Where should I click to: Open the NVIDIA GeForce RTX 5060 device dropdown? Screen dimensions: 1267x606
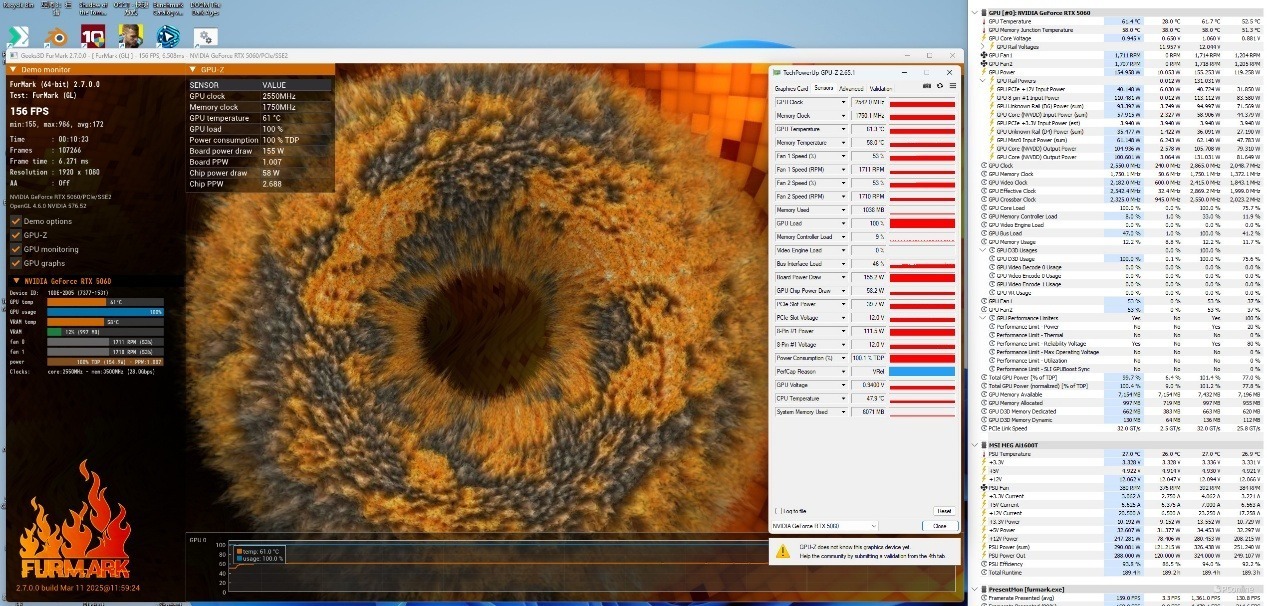pos(824,526)
